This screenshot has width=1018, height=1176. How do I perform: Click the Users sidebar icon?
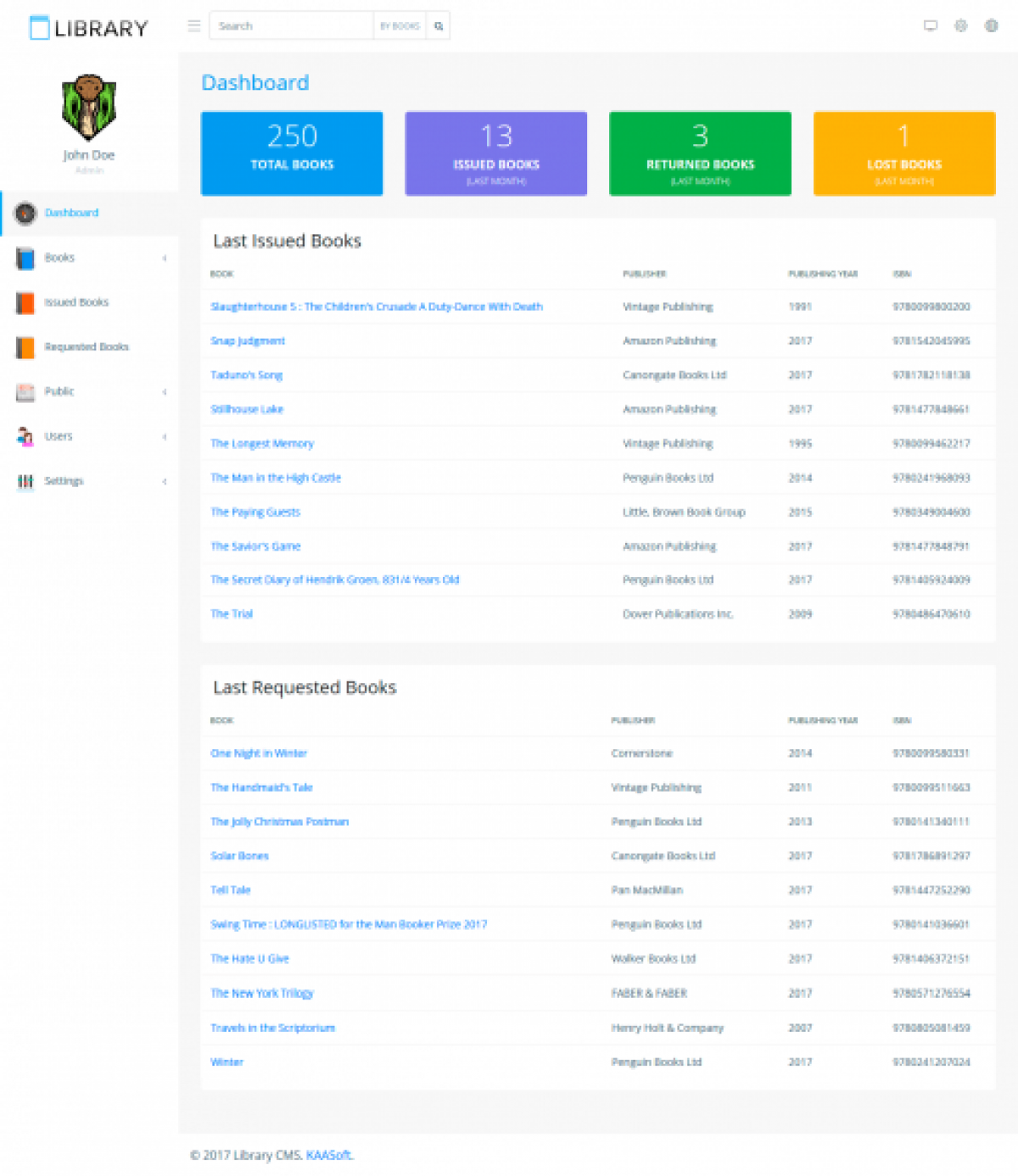pyautogui.click(x=25, y=436)
